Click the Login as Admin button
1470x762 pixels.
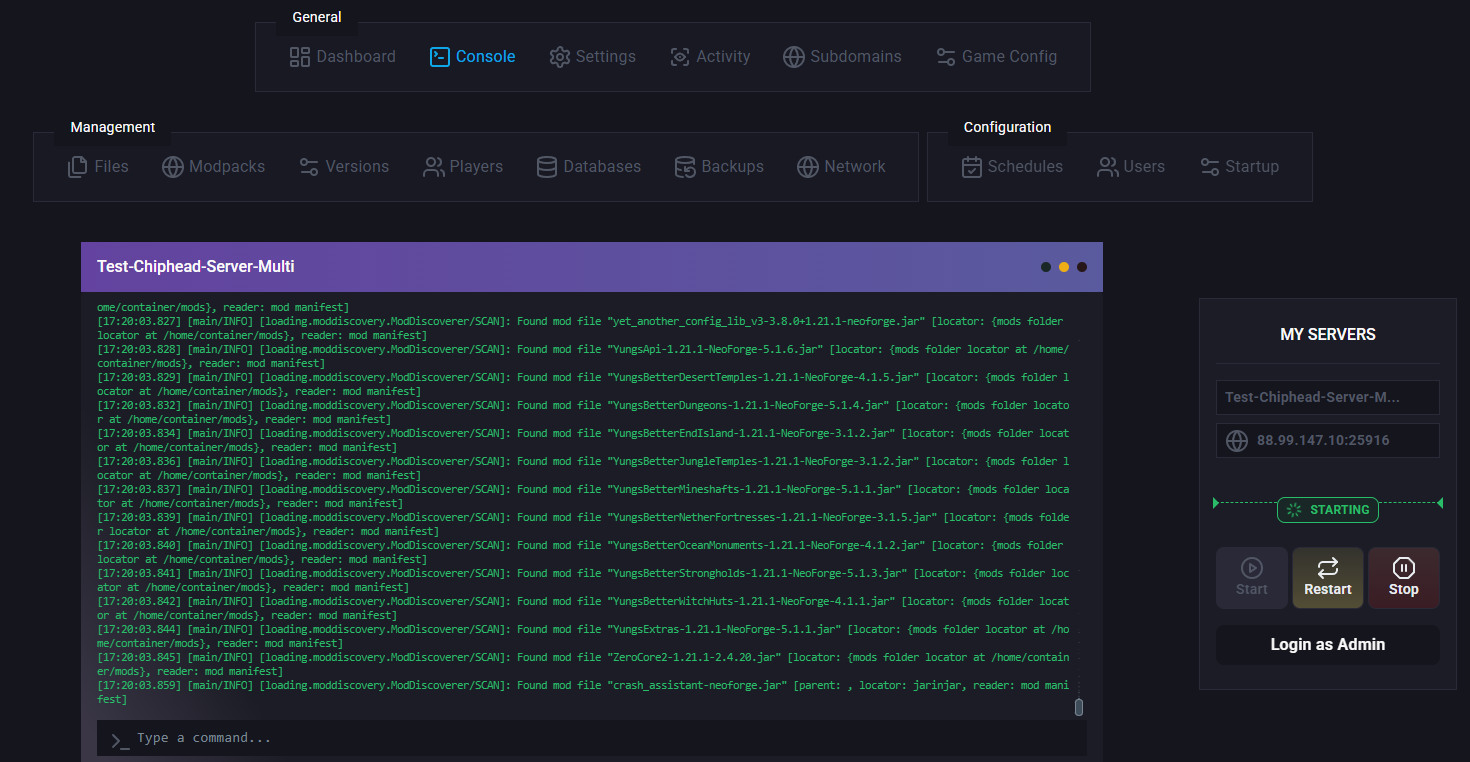coord(1327,645)
